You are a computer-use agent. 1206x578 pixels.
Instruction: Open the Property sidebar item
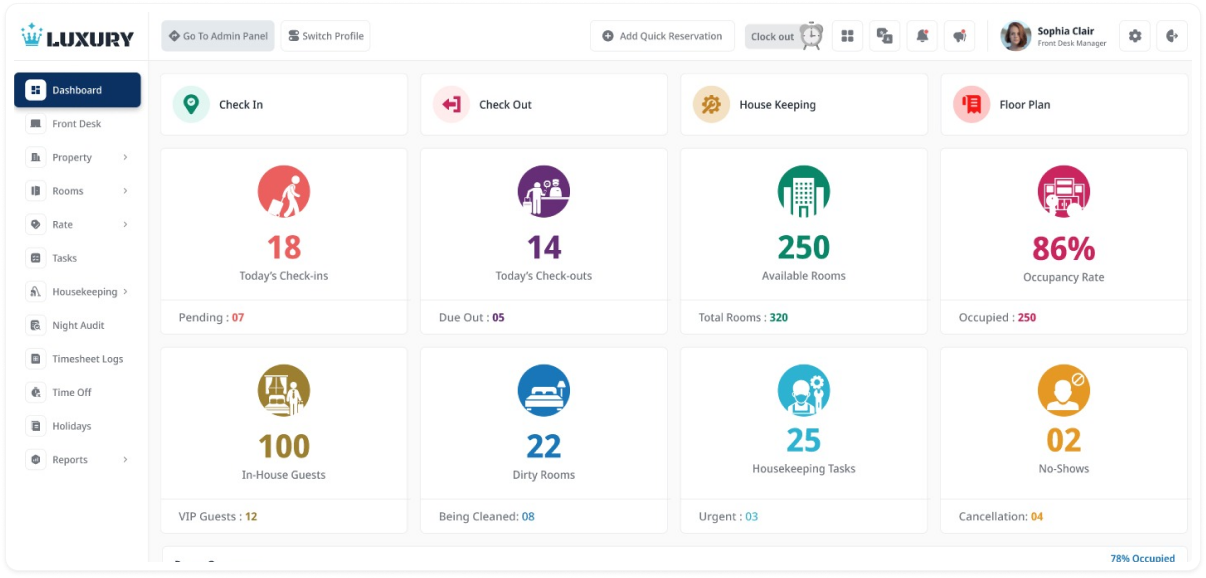(x=77, y=157)
